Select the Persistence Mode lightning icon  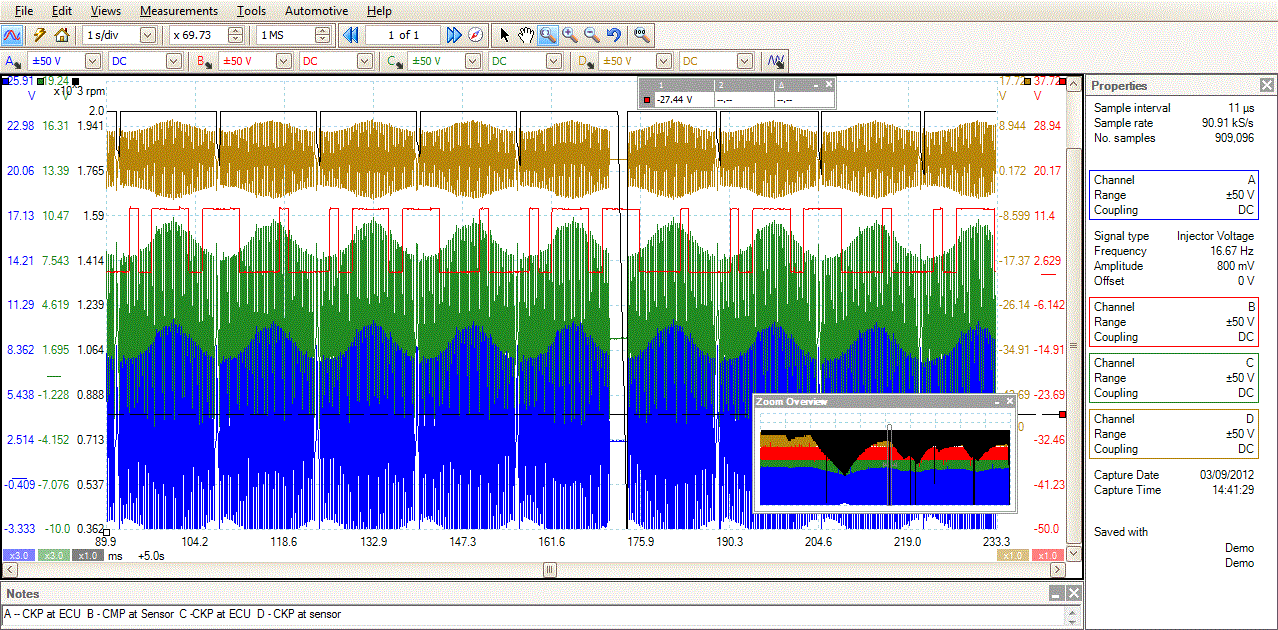[40, 35]
